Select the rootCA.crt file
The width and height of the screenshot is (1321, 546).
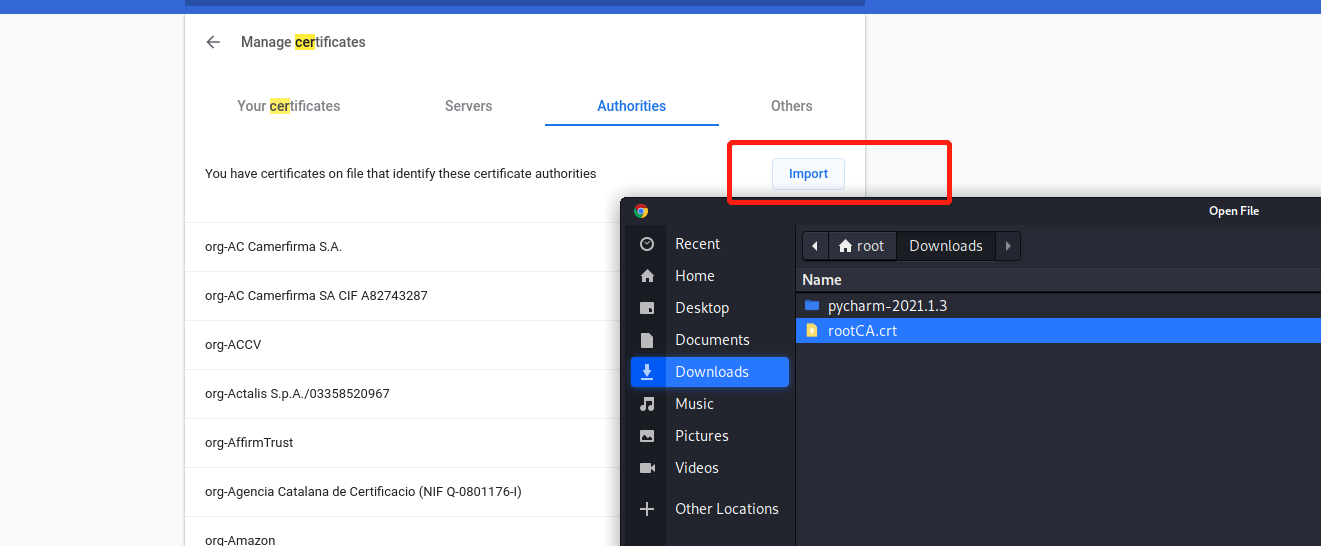click(x=862, y=331)
